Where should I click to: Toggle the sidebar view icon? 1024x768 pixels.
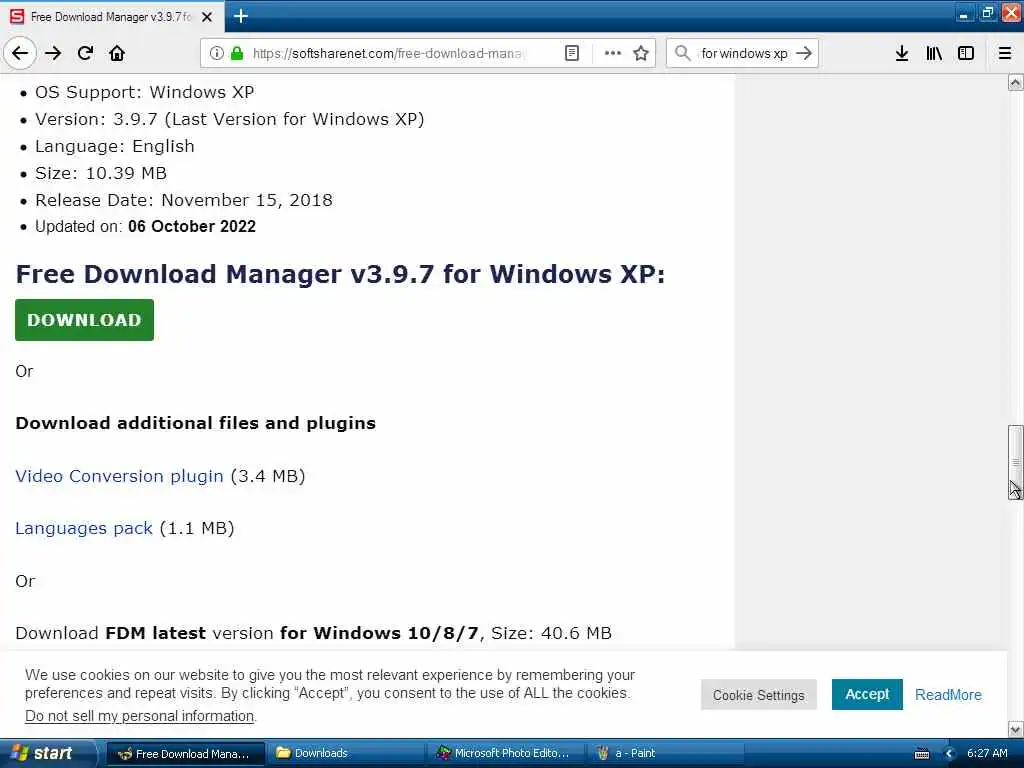click(966, 53)
